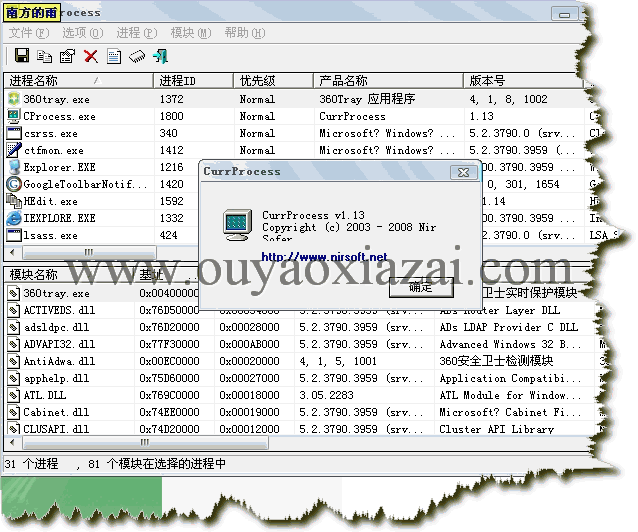Click the CLUSAPI.dll module icon

[x=14, y=428]
